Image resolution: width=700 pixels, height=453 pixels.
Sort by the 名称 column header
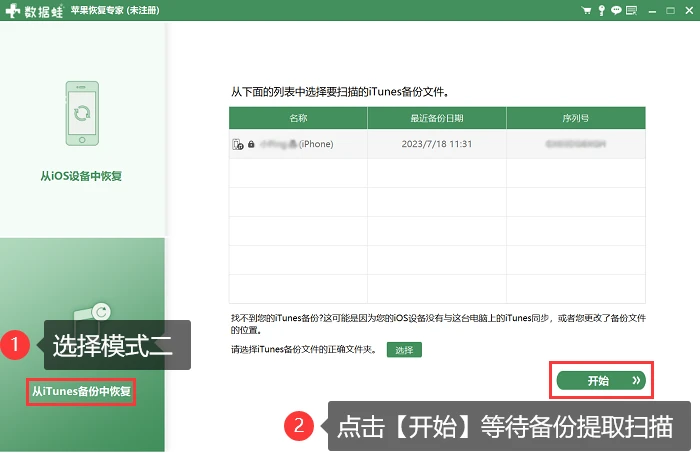pyautogui.click(x=298, y=118)
